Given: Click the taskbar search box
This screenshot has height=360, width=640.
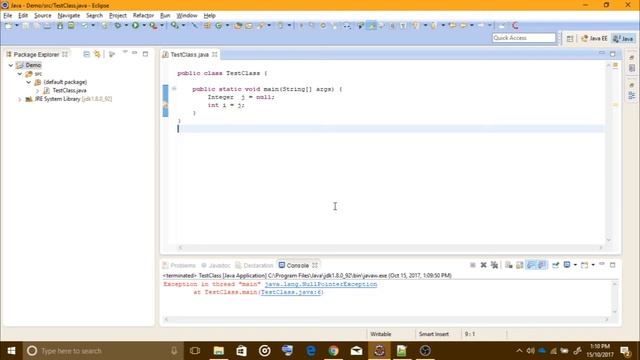Looking at the screenshot, I should pyautogui.click(x=102, y=351).
